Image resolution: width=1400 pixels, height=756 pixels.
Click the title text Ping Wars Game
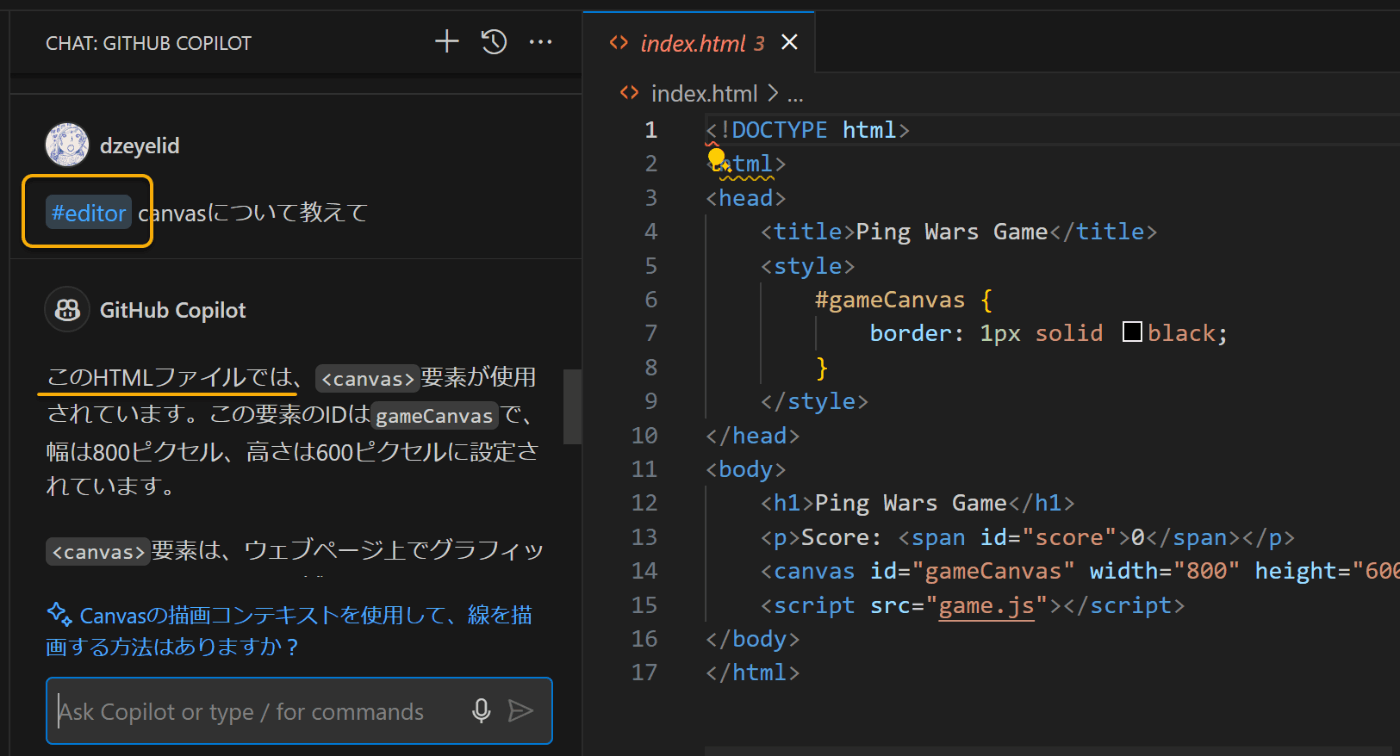click(951, 232)
